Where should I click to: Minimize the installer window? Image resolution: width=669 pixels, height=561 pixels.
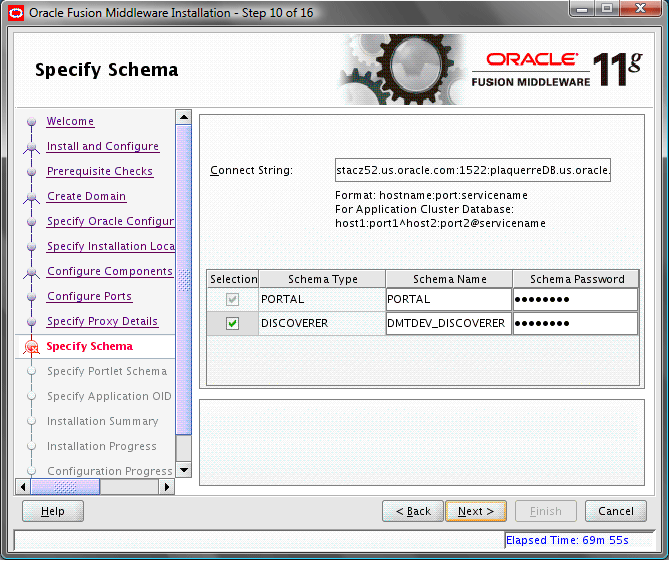[x=584, y=9]
